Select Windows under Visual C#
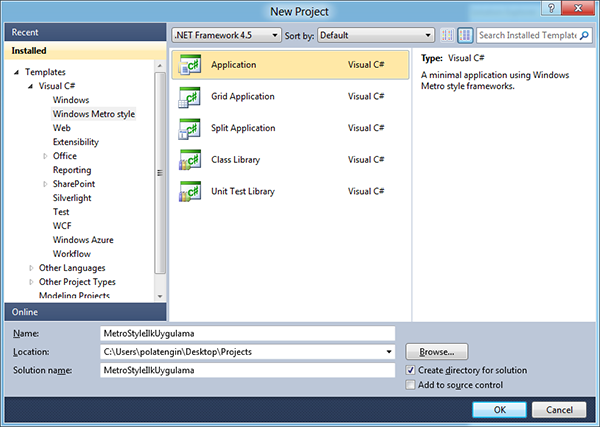600x427 pixels. point(71,100)
